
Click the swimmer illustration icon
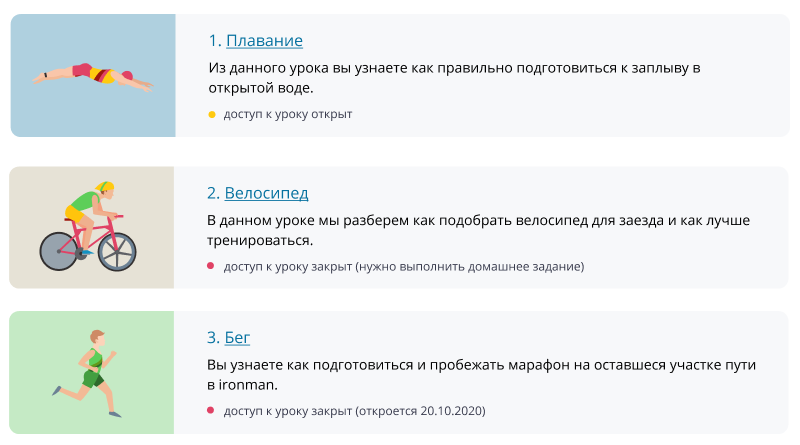pos(93,77)
